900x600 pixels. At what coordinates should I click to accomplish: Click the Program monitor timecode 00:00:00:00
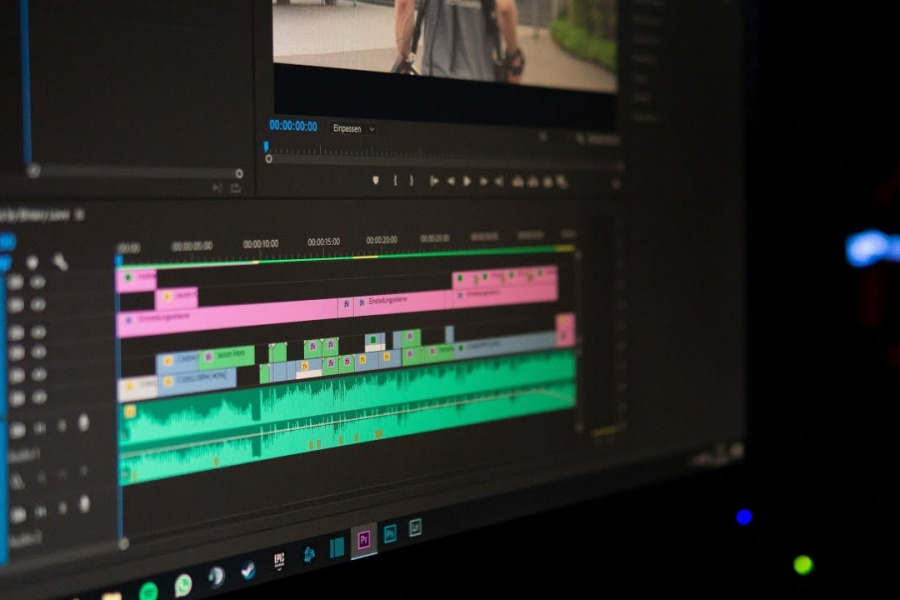(x=293, y=126)
